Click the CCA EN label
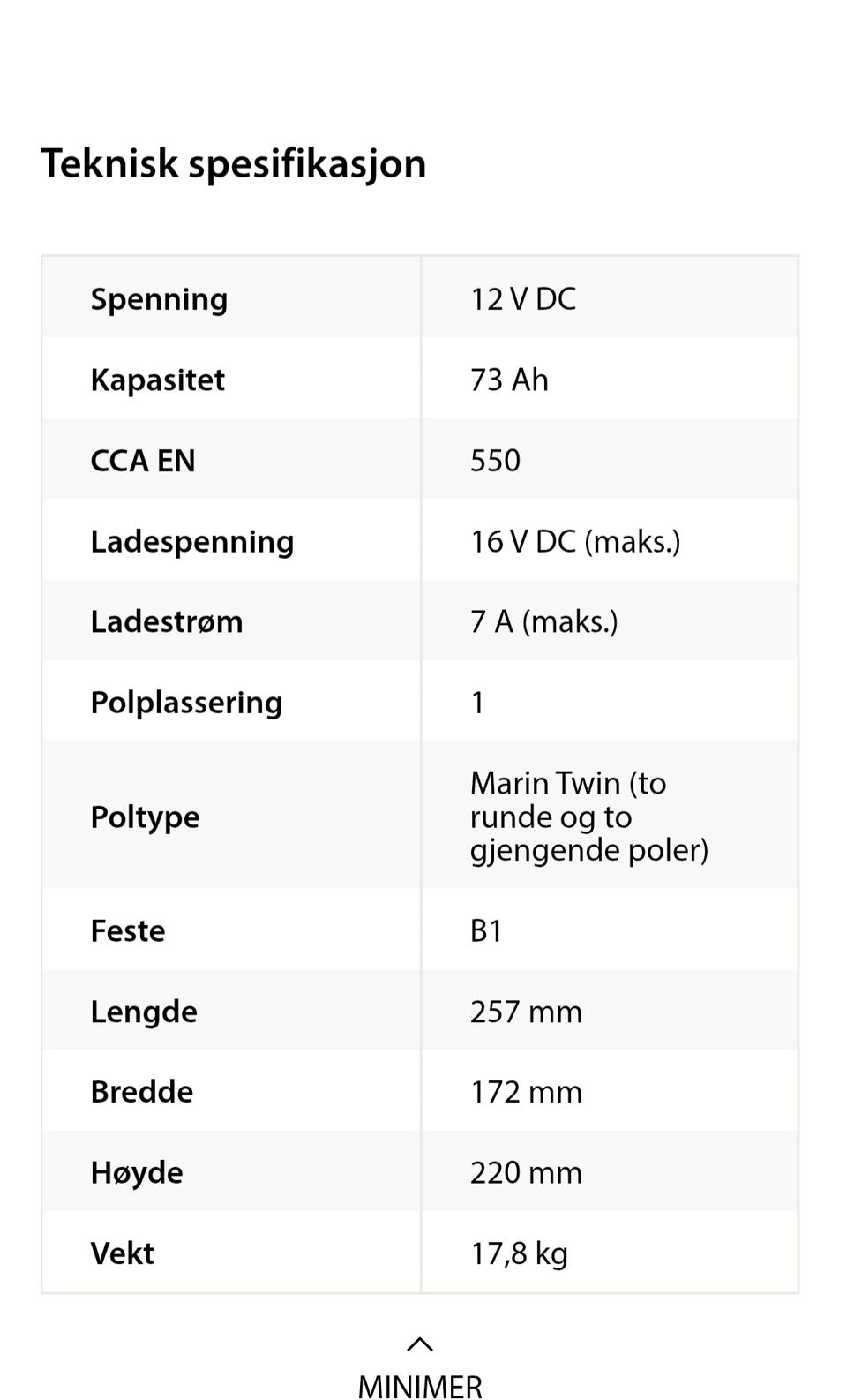 tap(143, 461)
